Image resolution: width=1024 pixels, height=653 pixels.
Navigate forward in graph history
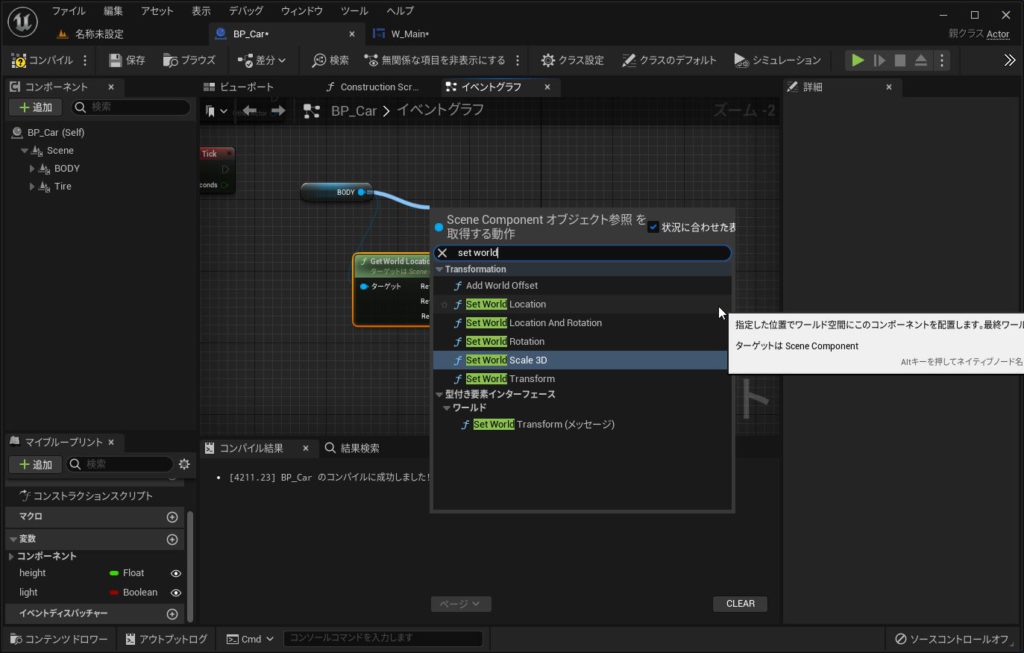(278, 111)
